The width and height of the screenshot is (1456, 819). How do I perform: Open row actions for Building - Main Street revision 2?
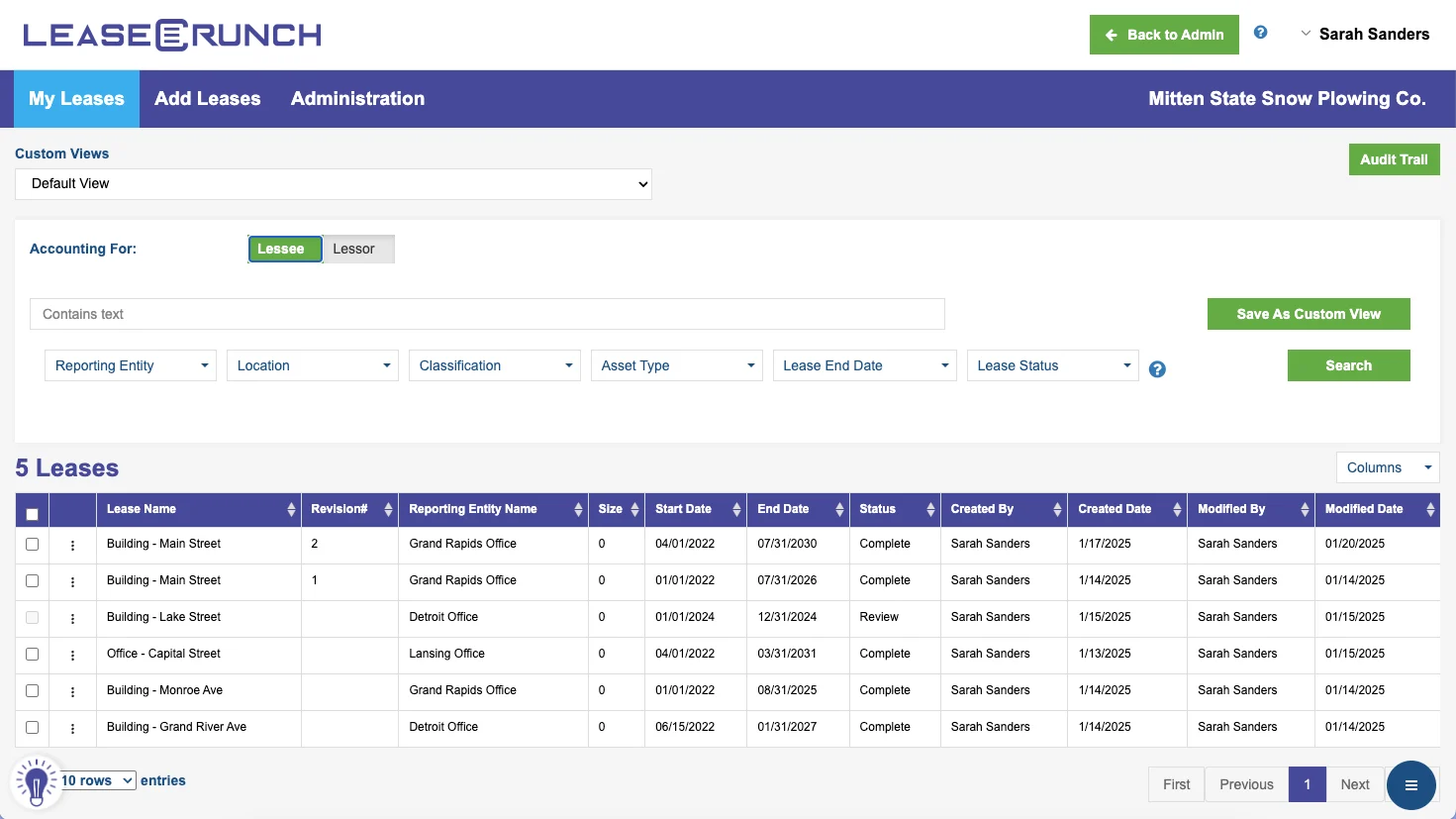pos(72,545)
